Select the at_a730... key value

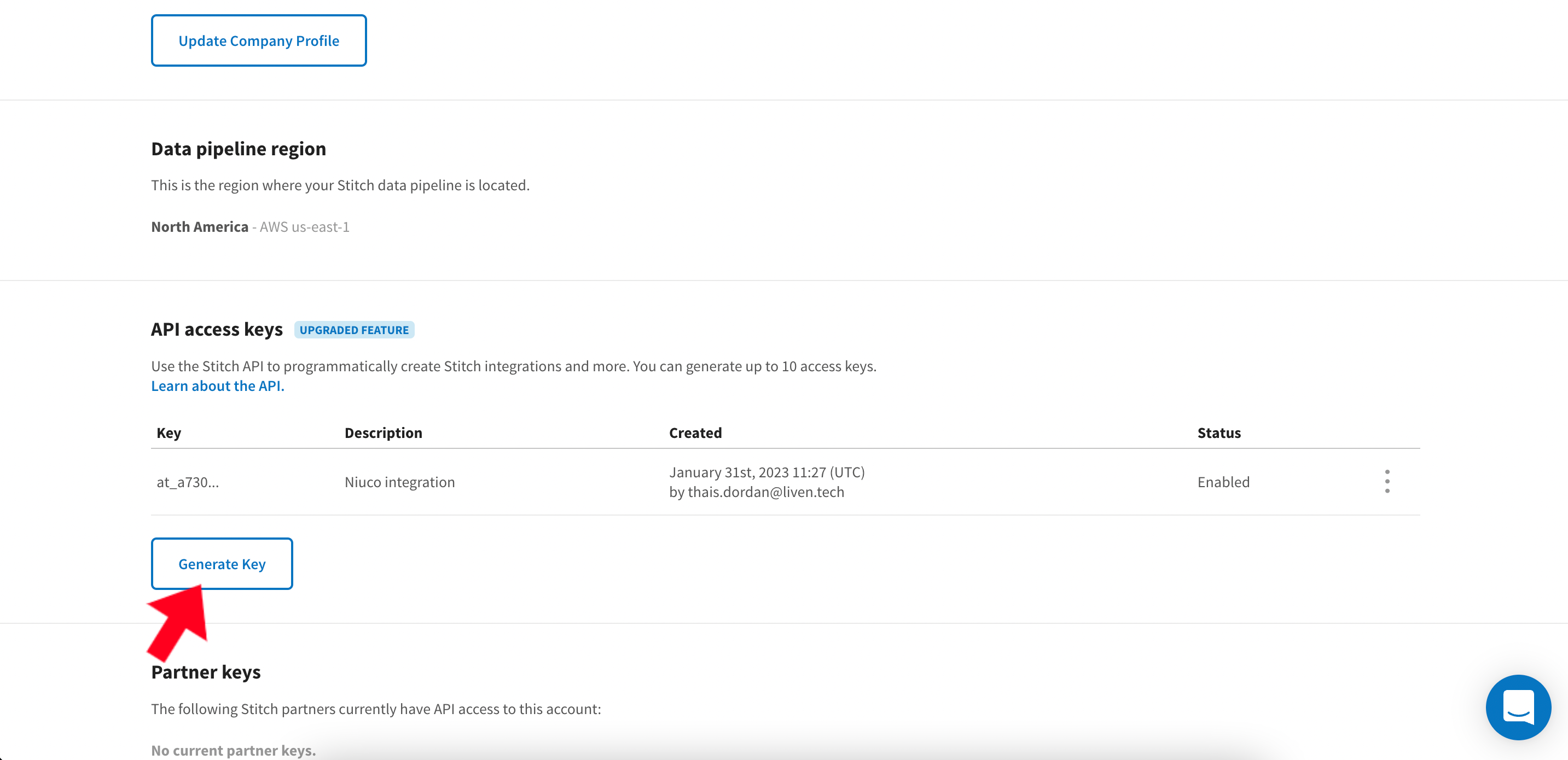pyautogui.click(x=188, y=482)
